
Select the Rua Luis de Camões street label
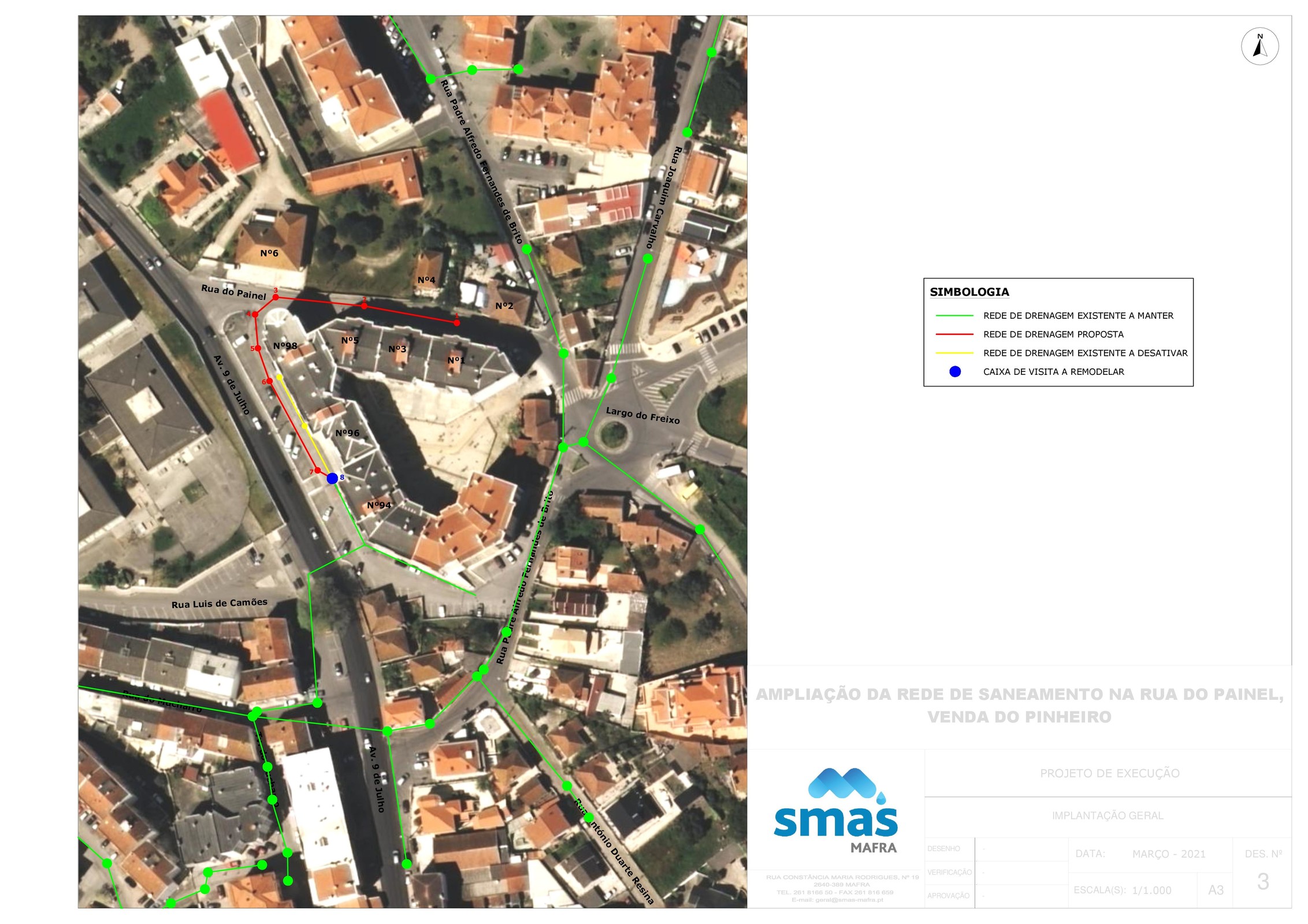tap(220, 603)
